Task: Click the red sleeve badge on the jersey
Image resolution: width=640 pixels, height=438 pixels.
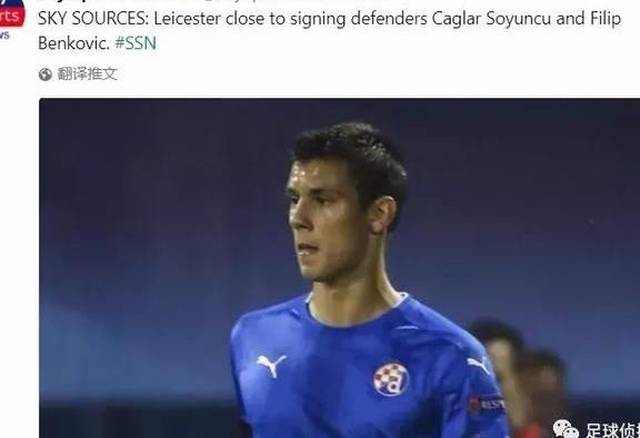Action: tap(486, 404)
